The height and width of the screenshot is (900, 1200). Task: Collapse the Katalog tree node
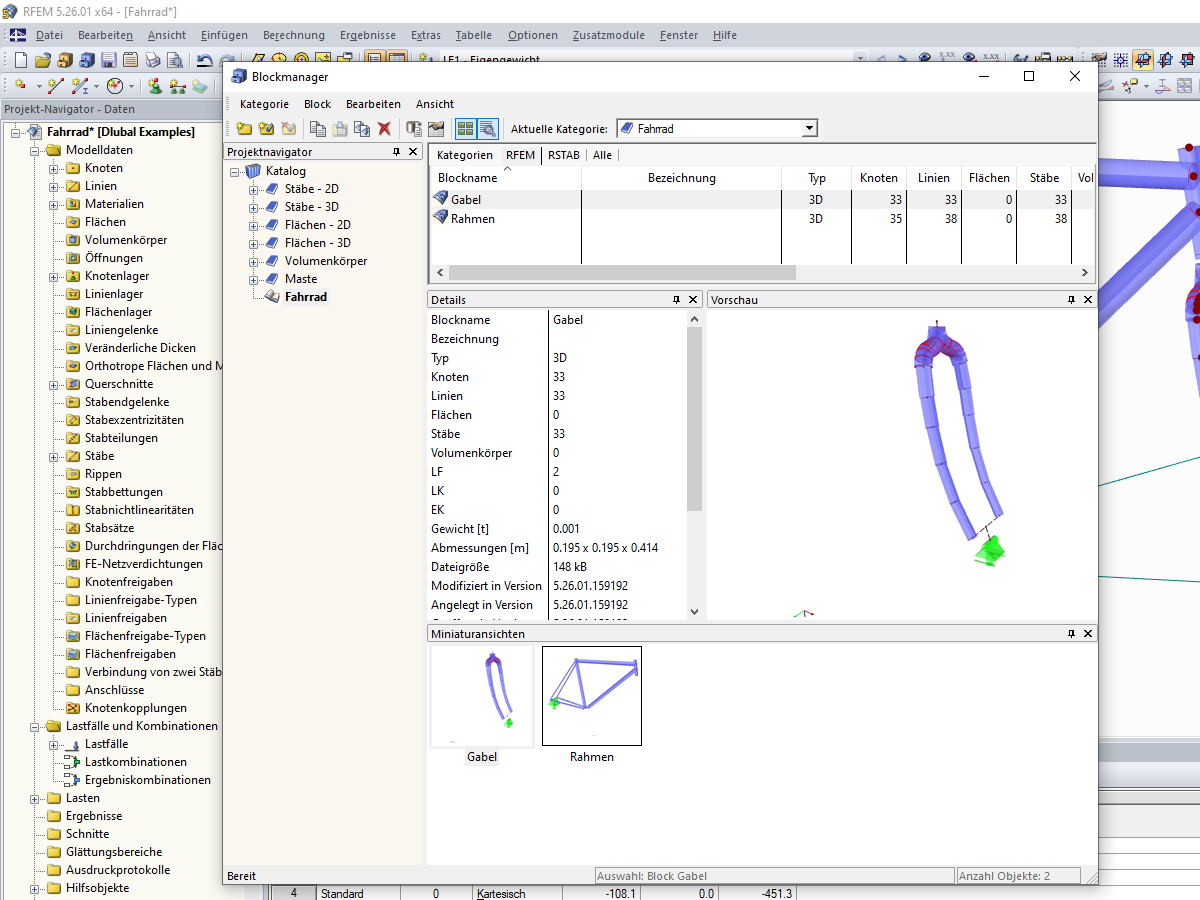236,171
